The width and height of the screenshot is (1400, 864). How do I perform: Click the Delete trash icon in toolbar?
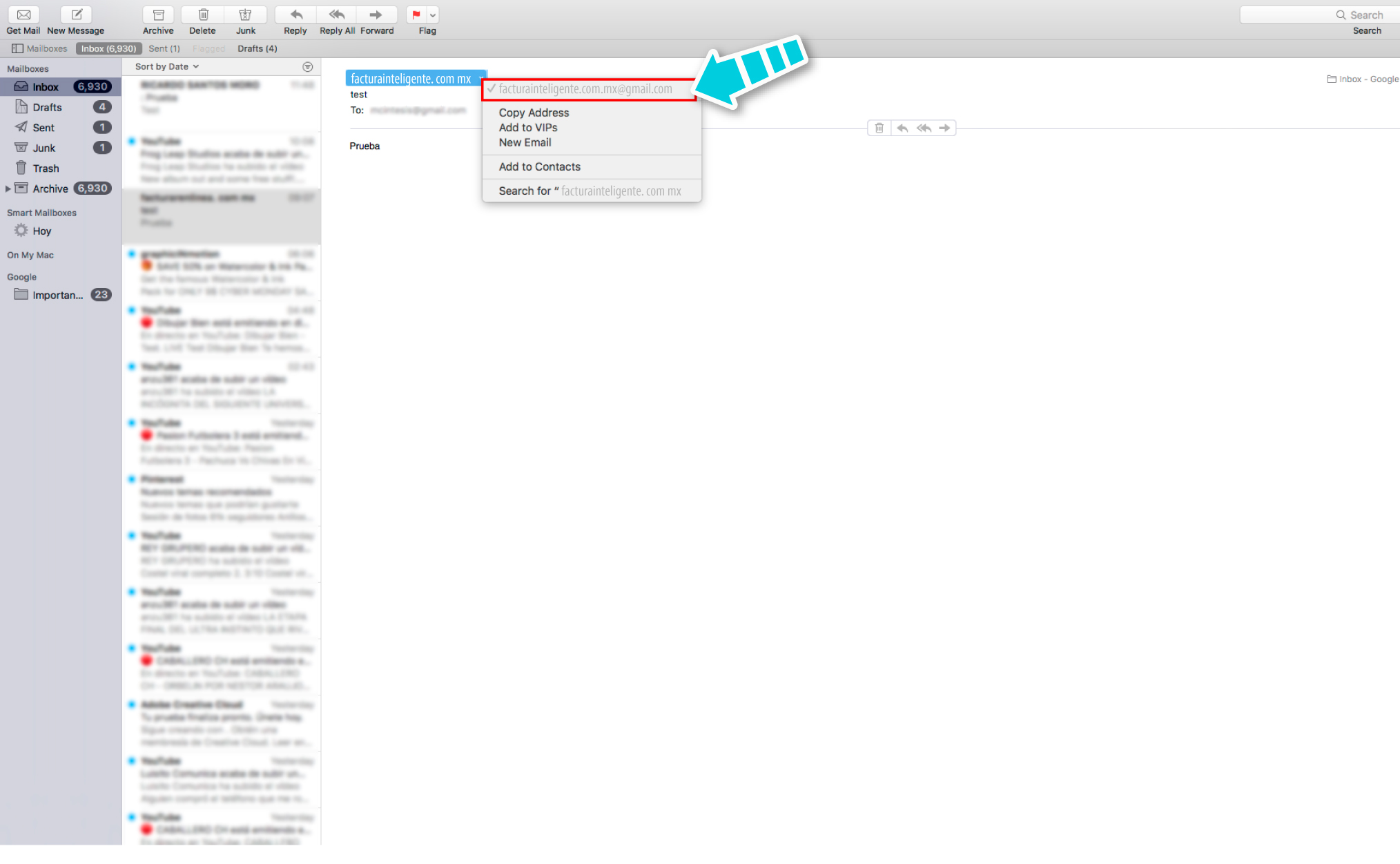point(203,15)
